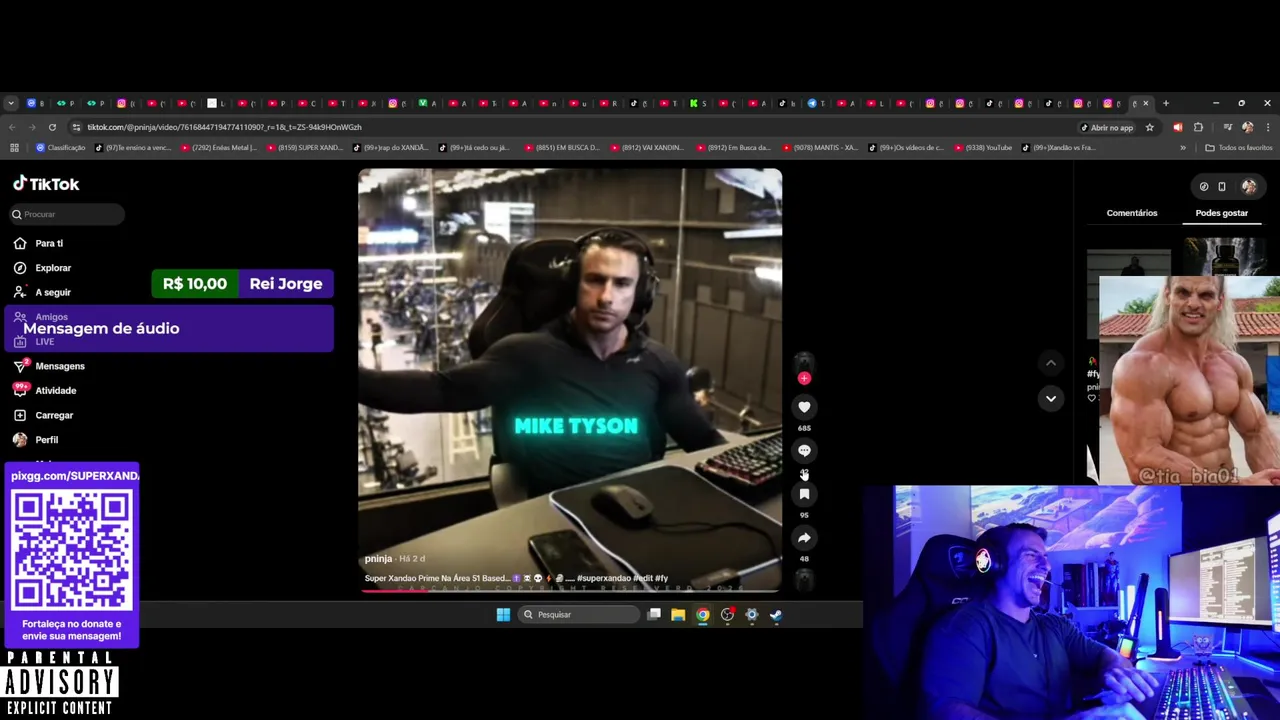
Task: Go to previous video with up chevron
Action: point(1050,363)
